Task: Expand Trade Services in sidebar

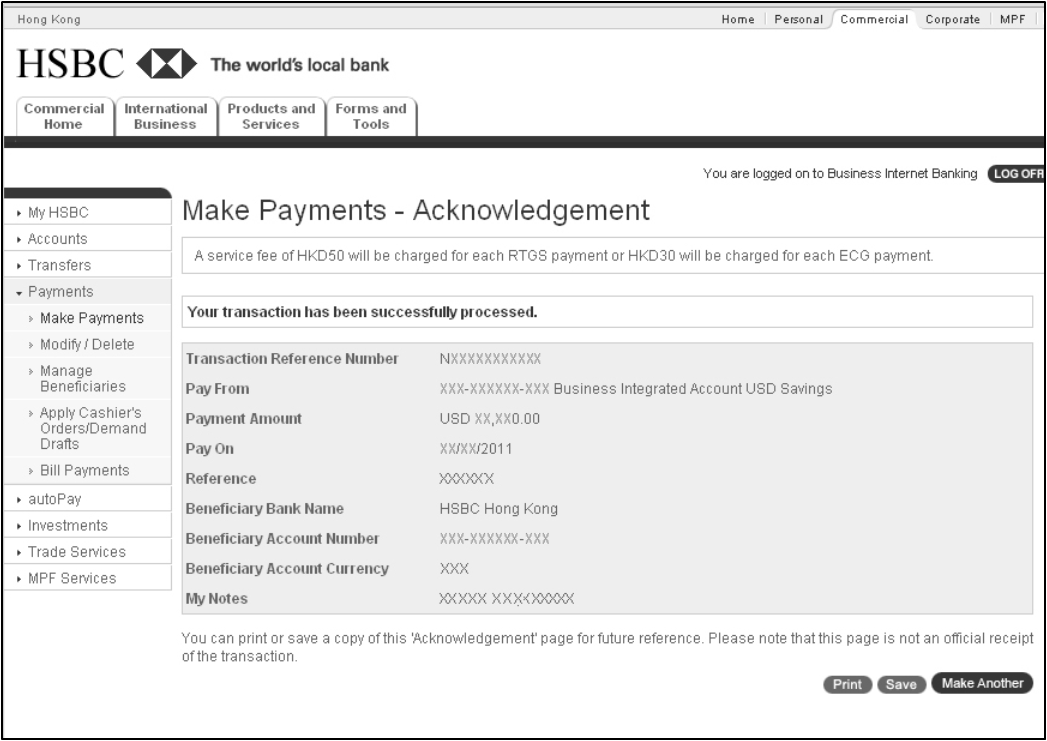Action: (x=76, y=552)
